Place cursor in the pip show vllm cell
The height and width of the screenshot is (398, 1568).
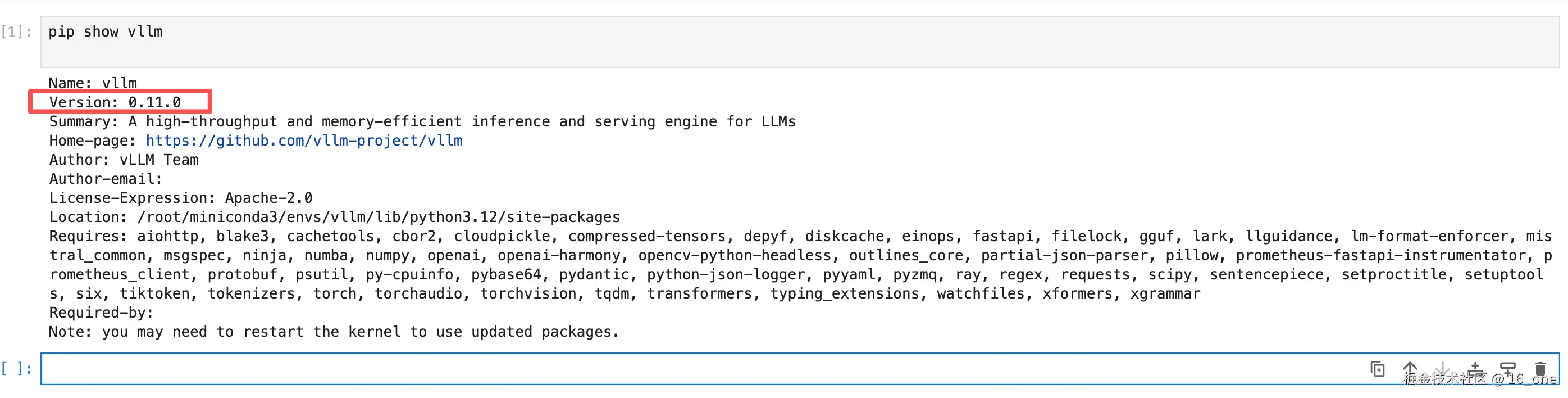(x=800, y=42)
